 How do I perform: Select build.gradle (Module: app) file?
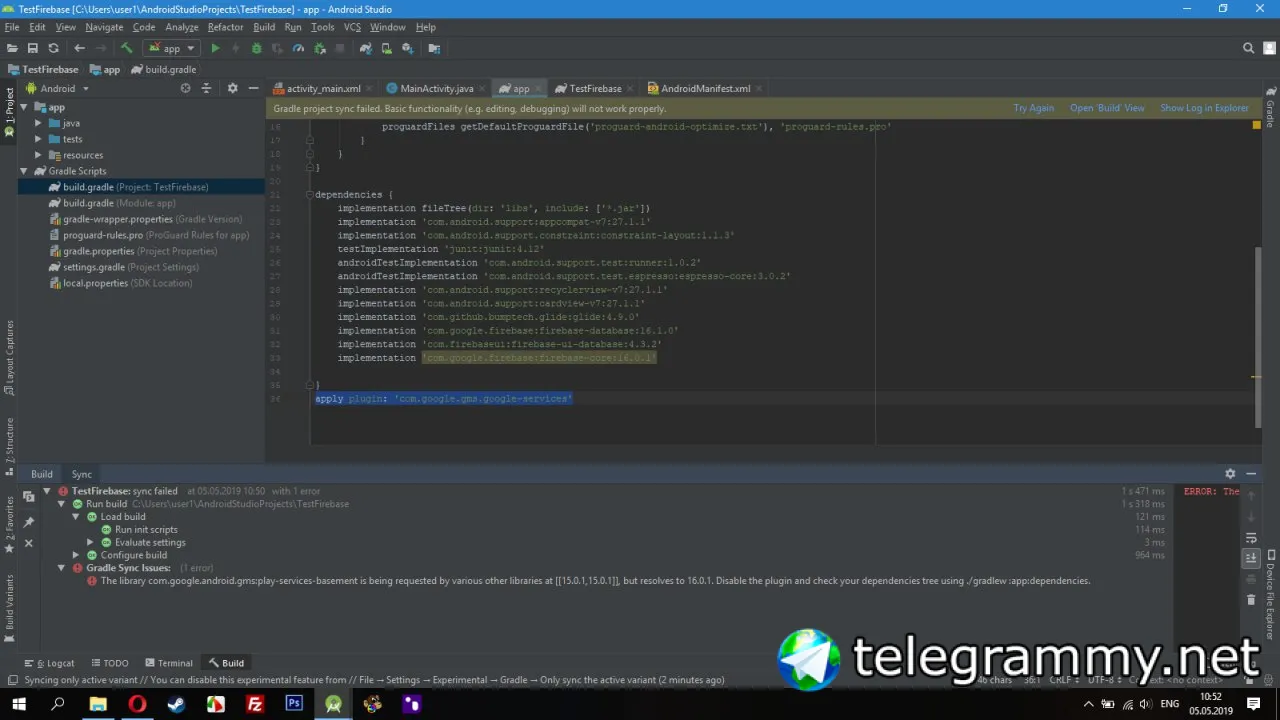[118, 203]
